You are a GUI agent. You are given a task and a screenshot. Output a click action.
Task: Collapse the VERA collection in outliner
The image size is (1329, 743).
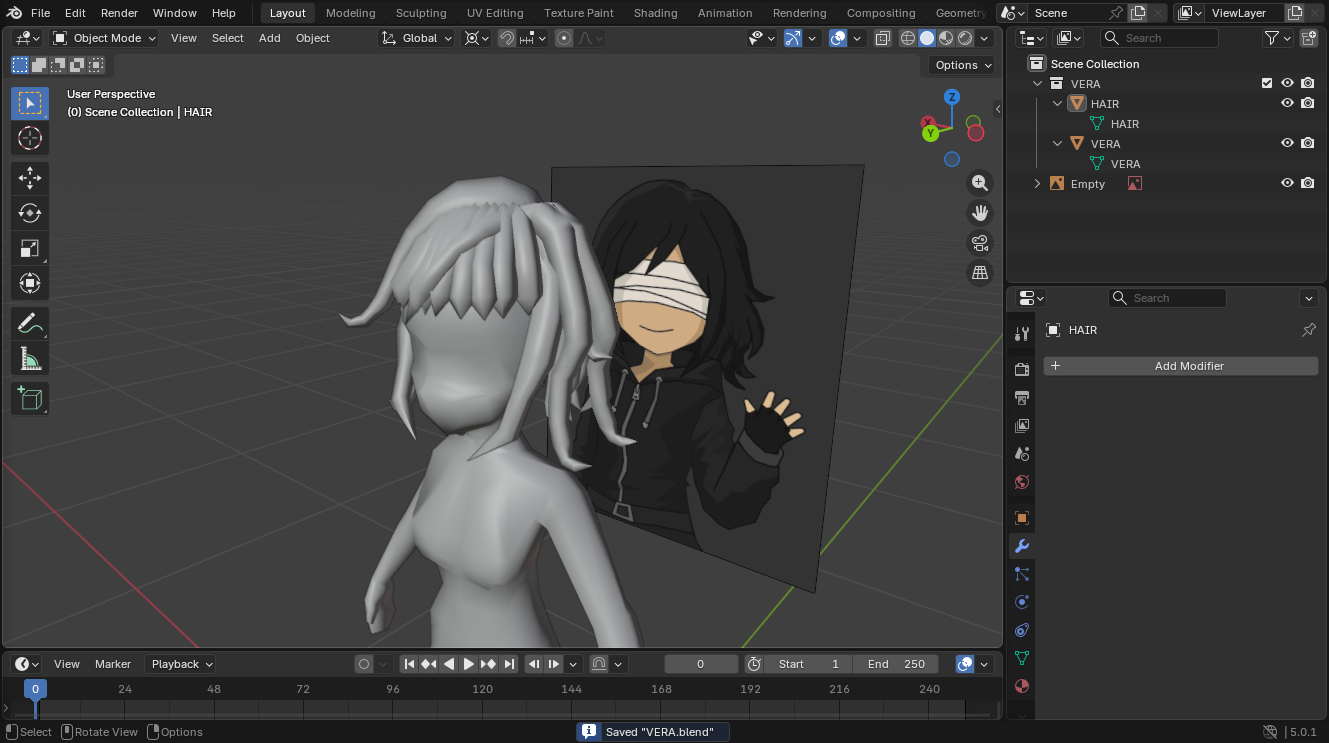1037,84
